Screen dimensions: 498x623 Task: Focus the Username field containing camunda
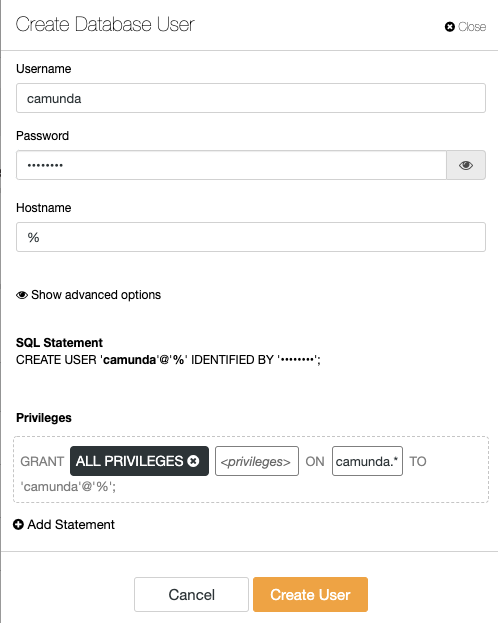[251, 98]
